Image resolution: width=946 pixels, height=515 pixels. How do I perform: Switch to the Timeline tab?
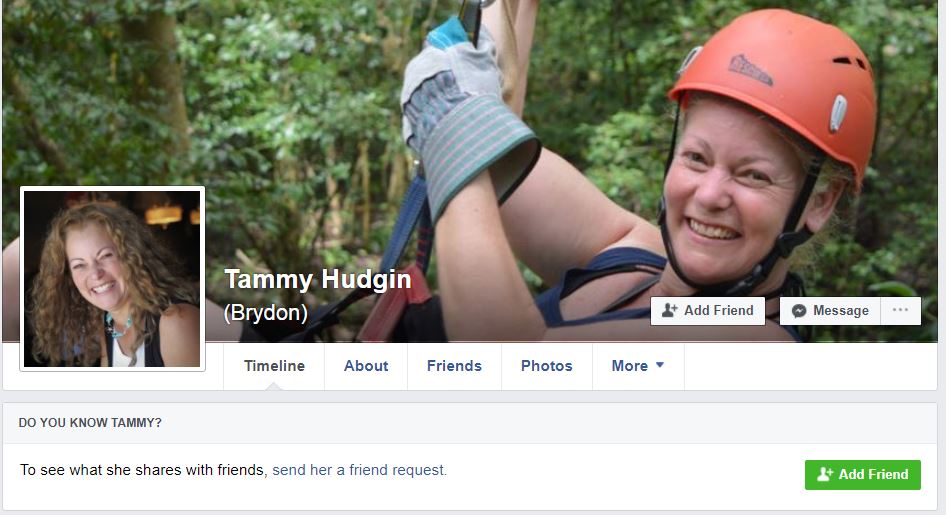coord(274,366)
